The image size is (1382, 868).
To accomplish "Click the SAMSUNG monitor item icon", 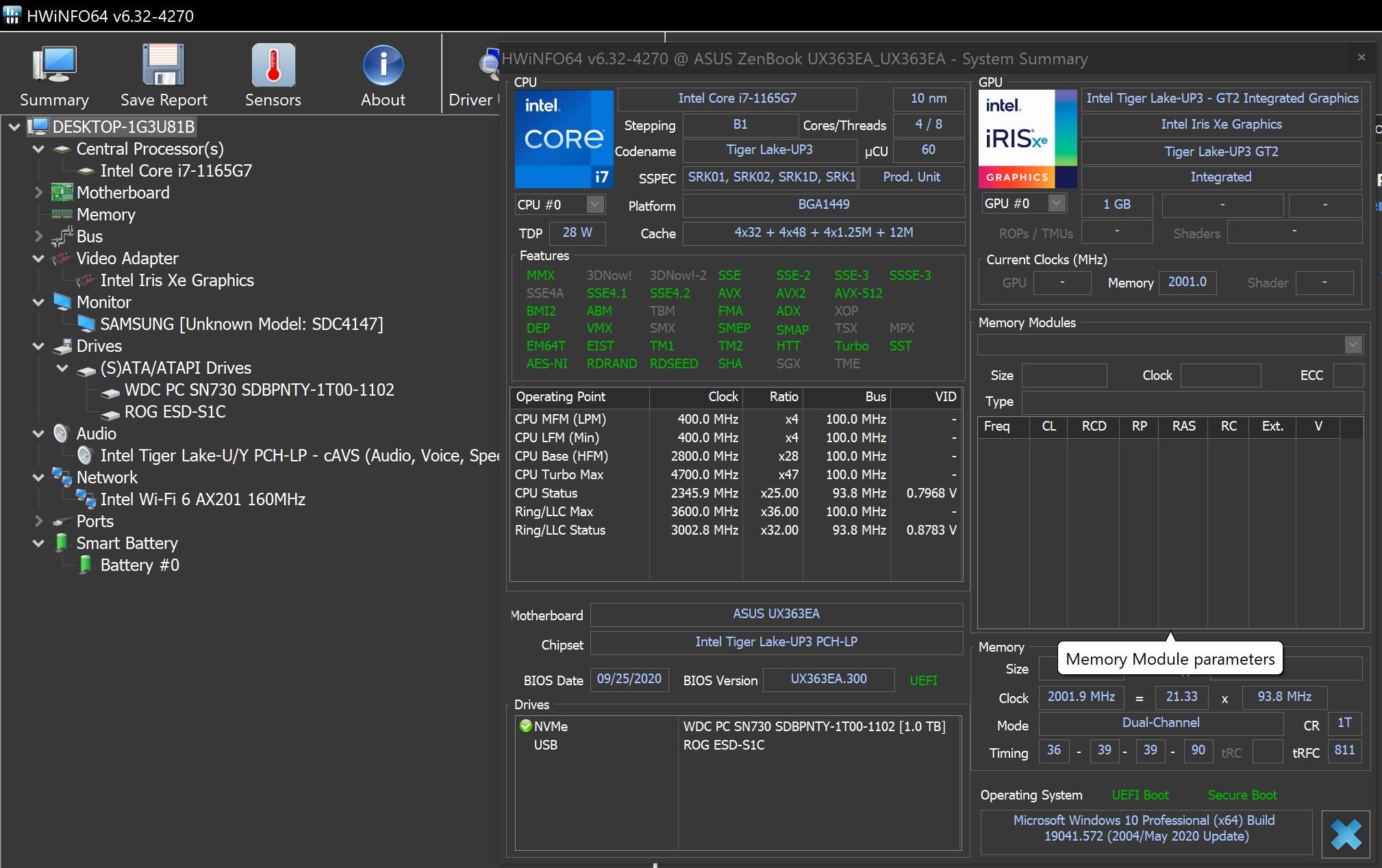I will [x=86, y=324].
